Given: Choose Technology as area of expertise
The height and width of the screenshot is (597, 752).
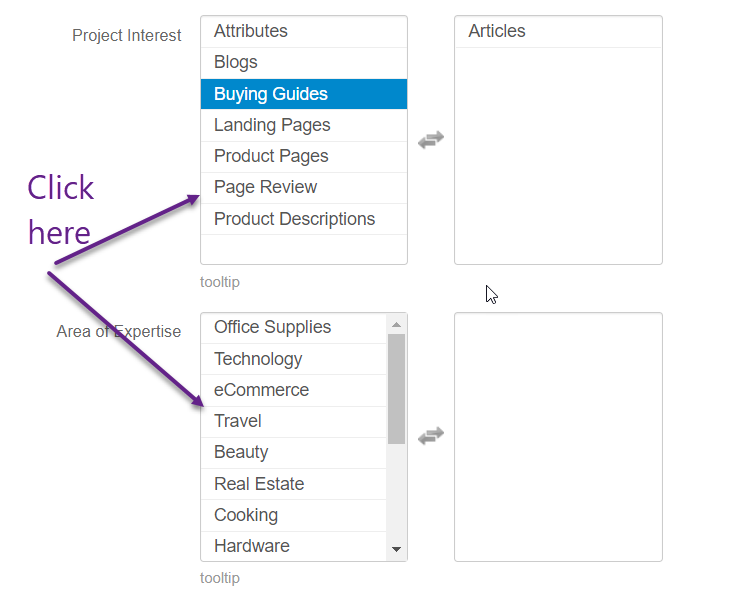Looking at the screenshot, I should coord(294,359).
